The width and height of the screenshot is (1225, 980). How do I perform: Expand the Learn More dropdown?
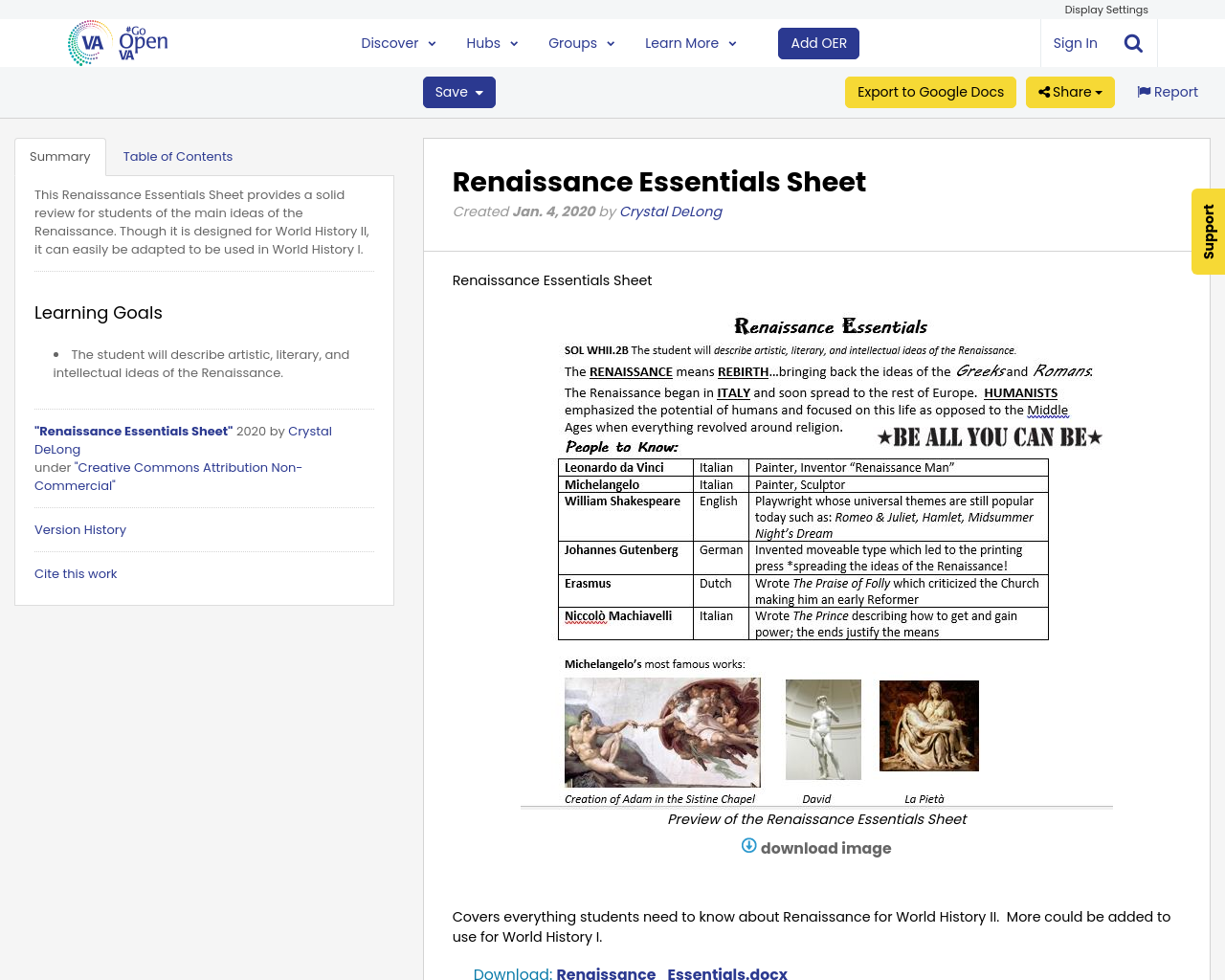click(x=732, y=43)
